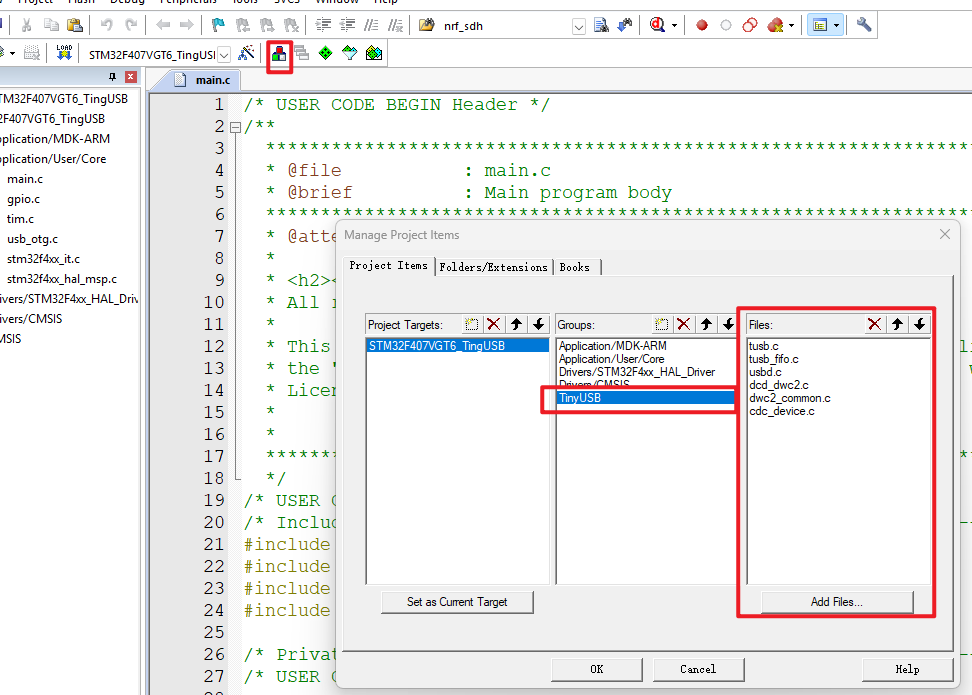Switch to the main.c editor tab
The height and width of the screenshot is (695, 972).
[x=203, y=80]
